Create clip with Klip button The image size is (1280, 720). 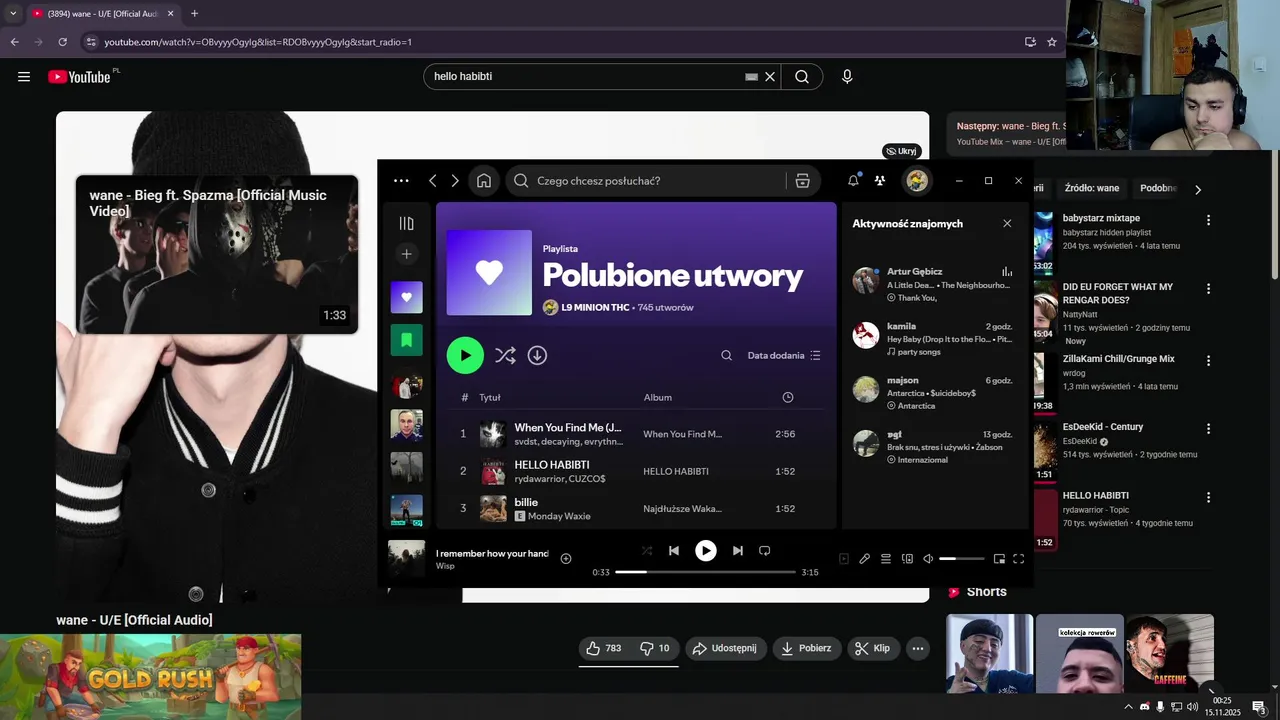click(873, 648)
